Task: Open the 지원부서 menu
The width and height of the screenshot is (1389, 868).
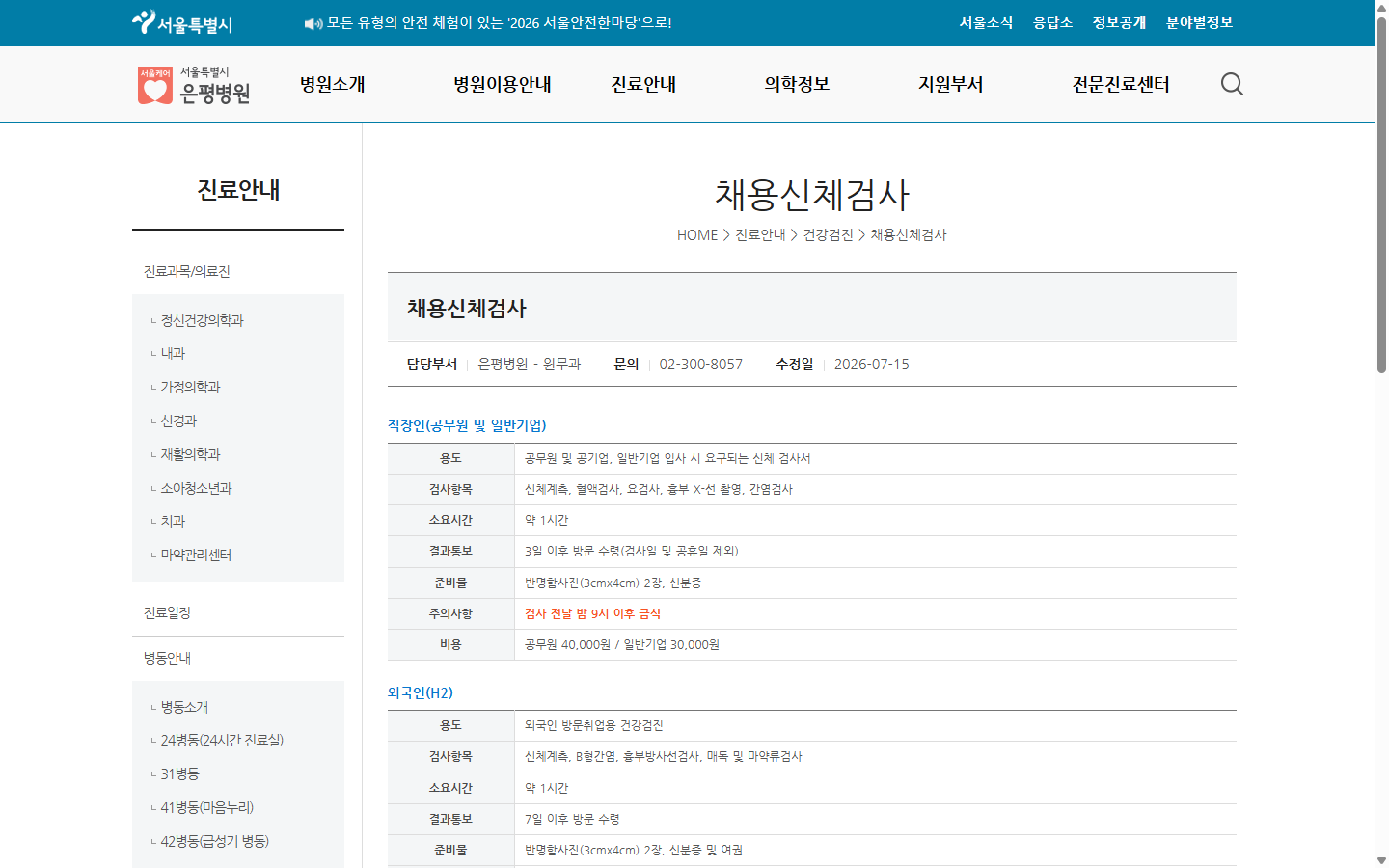Action: click(x=950, y=84)
